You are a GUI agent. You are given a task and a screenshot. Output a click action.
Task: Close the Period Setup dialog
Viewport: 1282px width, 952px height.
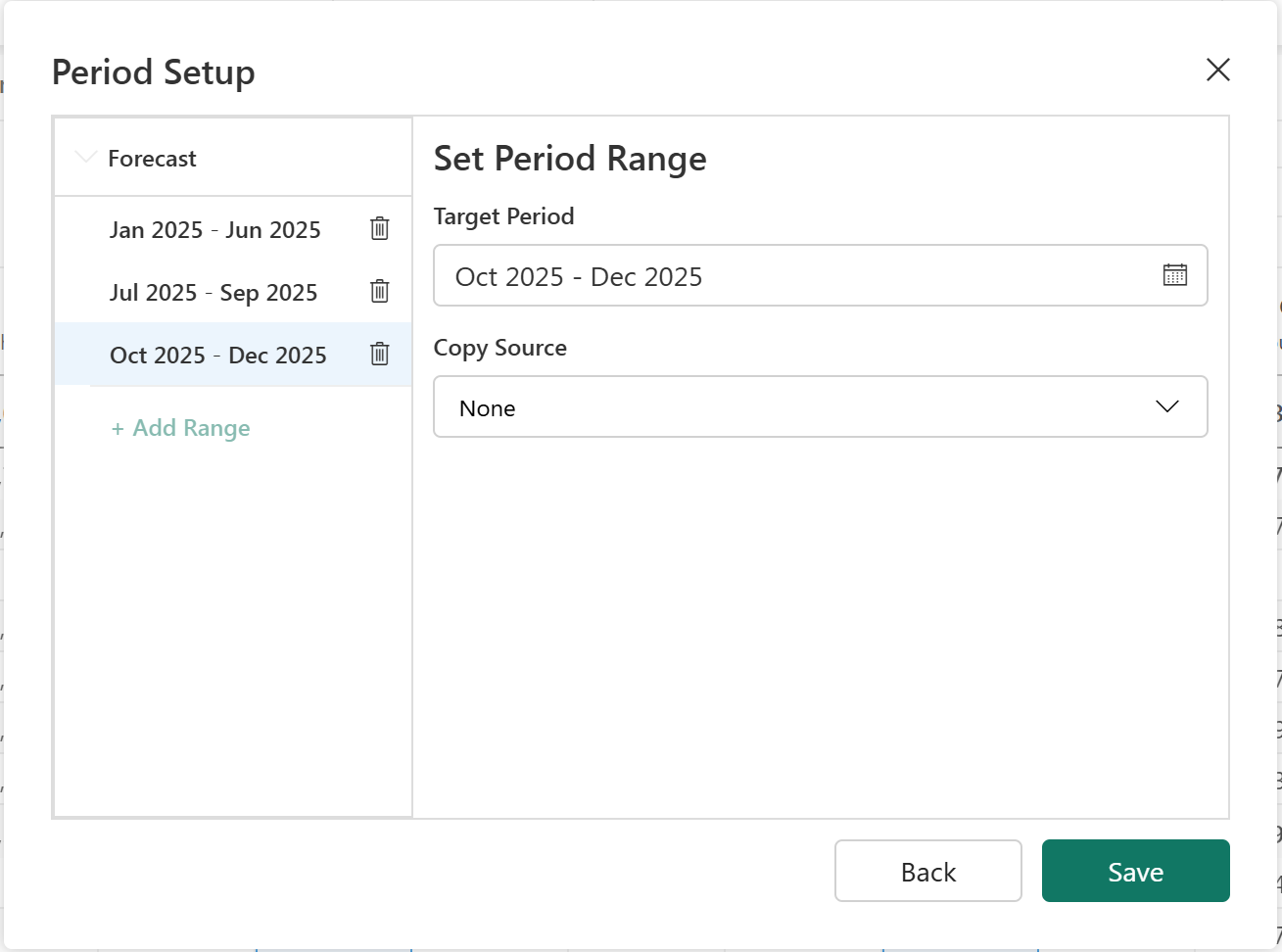pyautogui.click(x=1217, y=70)
